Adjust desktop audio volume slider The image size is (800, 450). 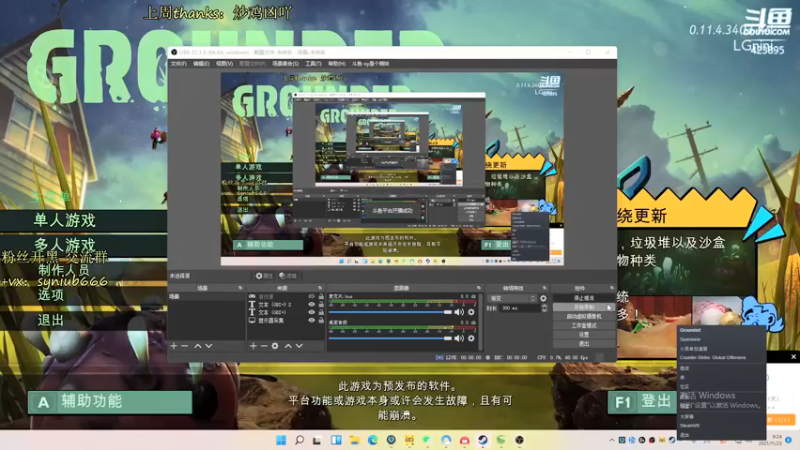(x=391, y=338)
